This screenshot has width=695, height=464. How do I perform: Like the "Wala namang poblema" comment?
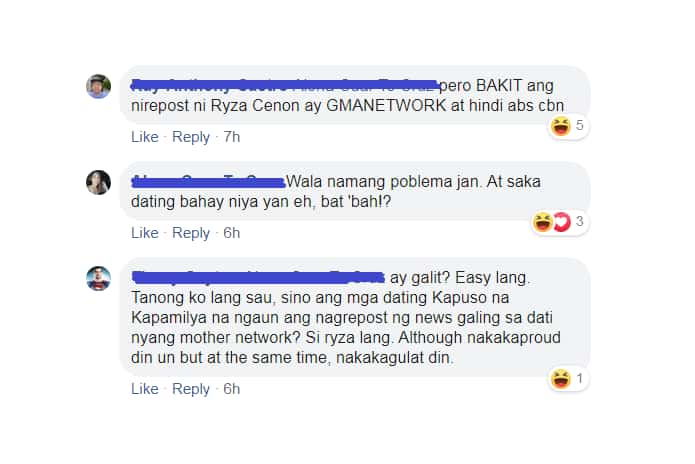144,233
